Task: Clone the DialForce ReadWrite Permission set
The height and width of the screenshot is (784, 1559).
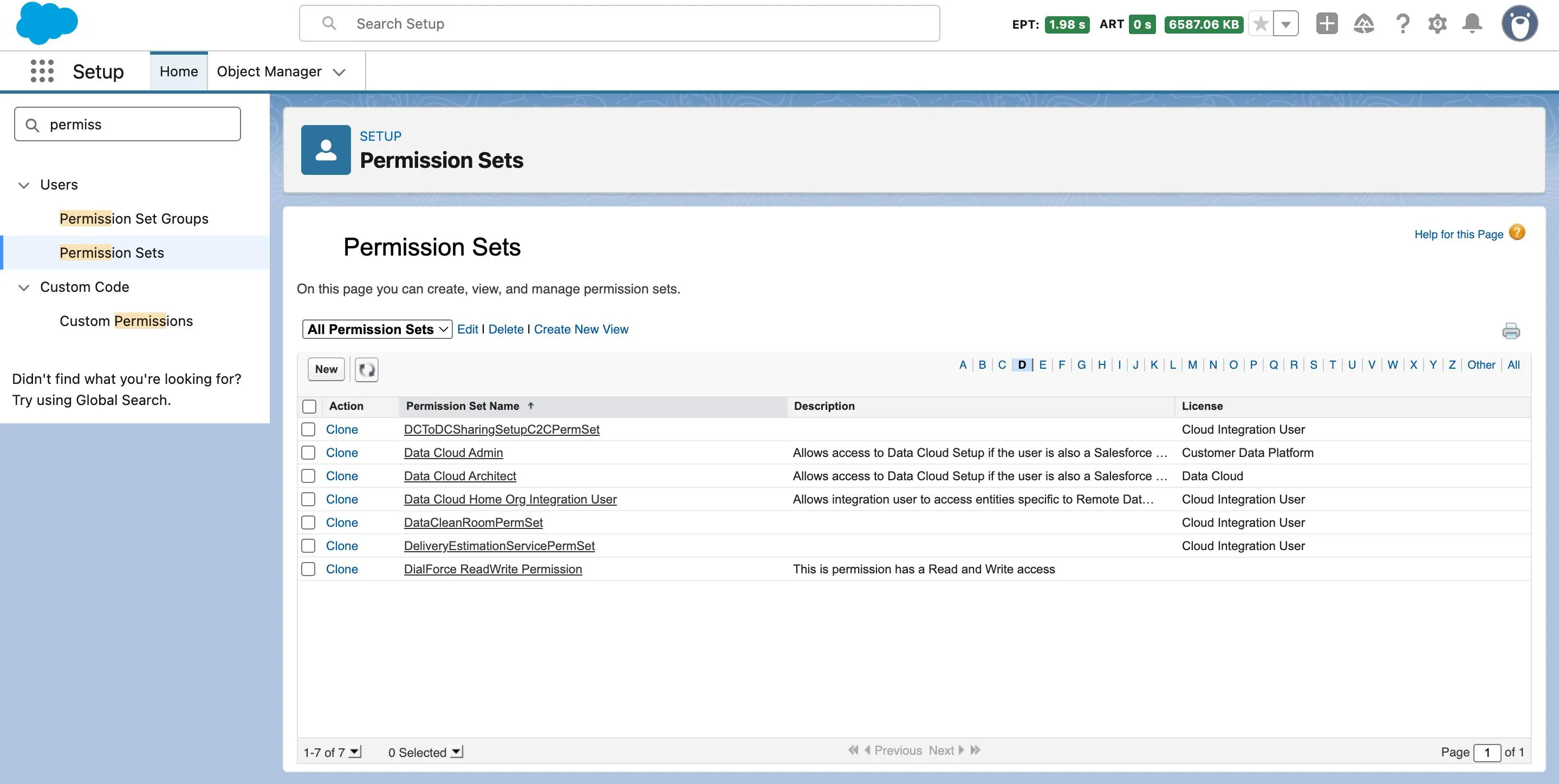Action: pos(342,569)
